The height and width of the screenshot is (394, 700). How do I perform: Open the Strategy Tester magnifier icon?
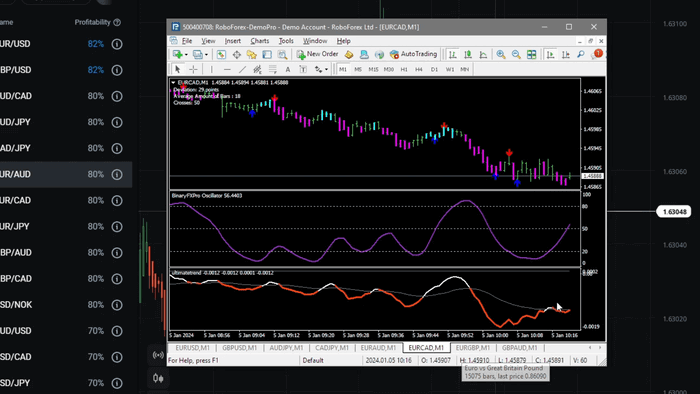point(282,54)
